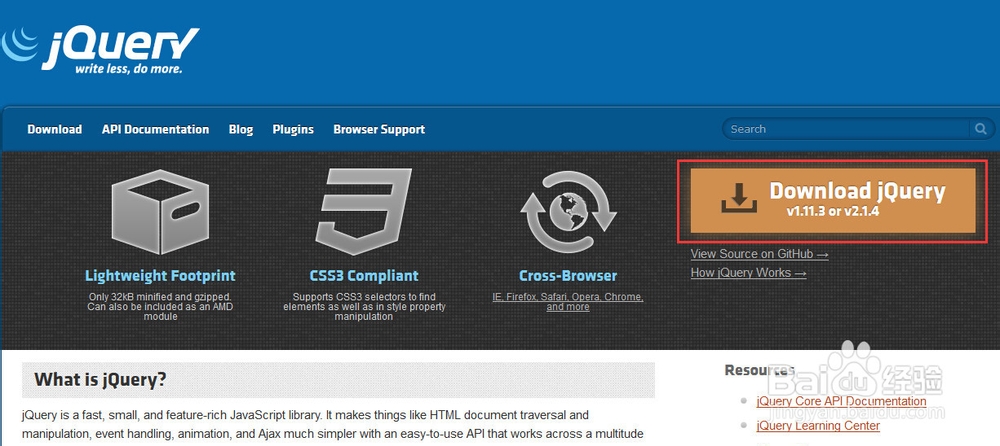Open the jQuery Learning Center link

(818, 426)
